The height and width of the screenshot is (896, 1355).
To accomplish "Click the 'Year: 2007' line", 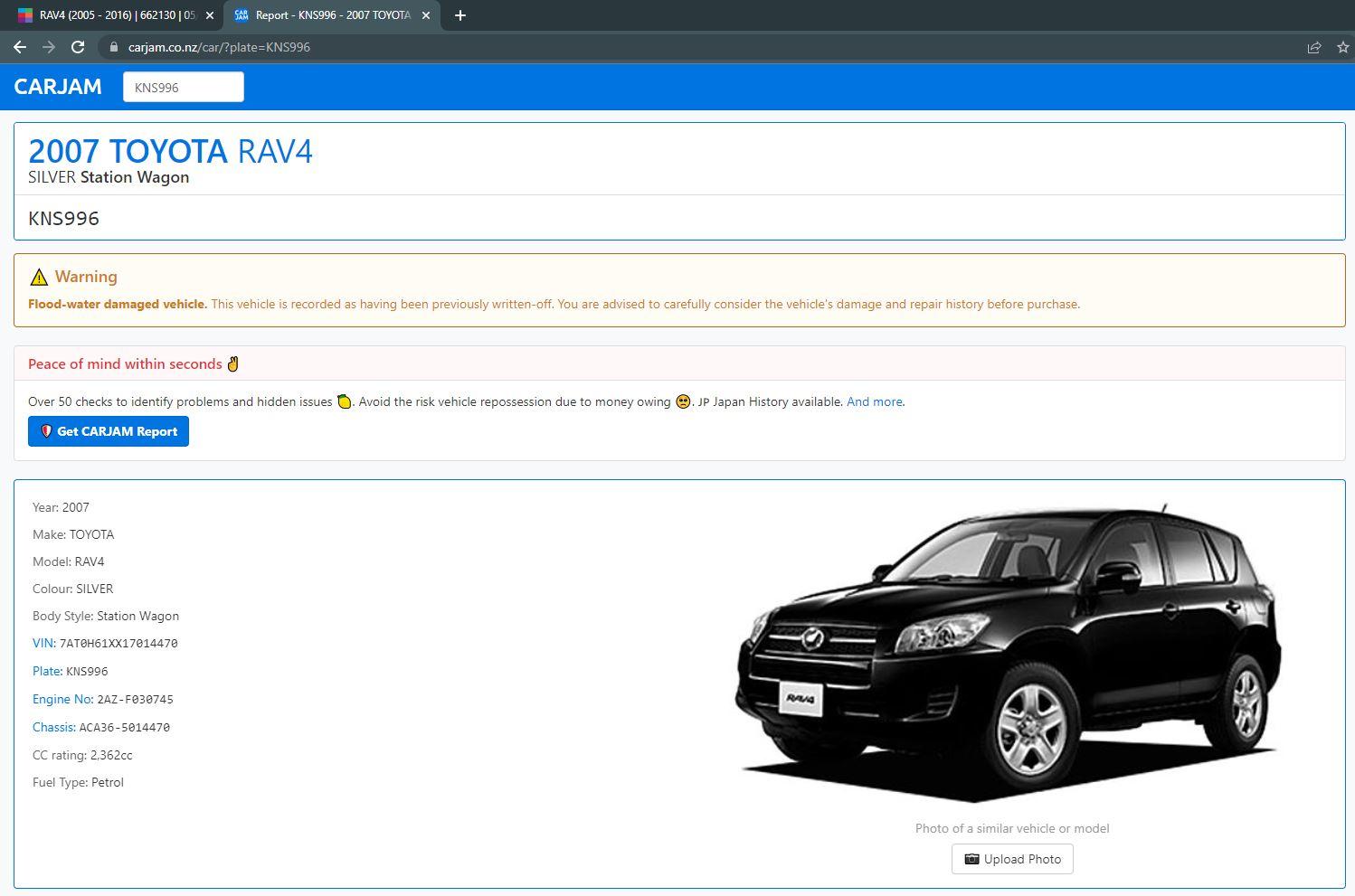I will [61, 507].
